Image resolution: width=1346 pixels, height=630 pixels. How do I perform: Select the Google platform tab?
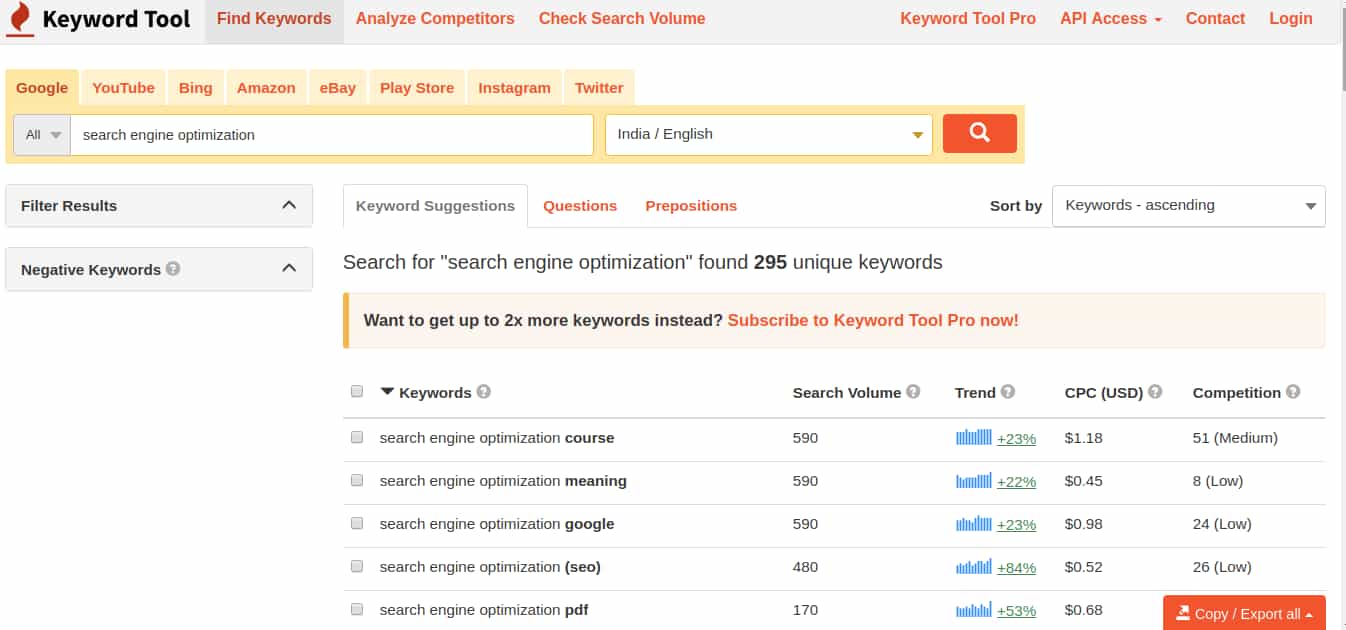42,87
